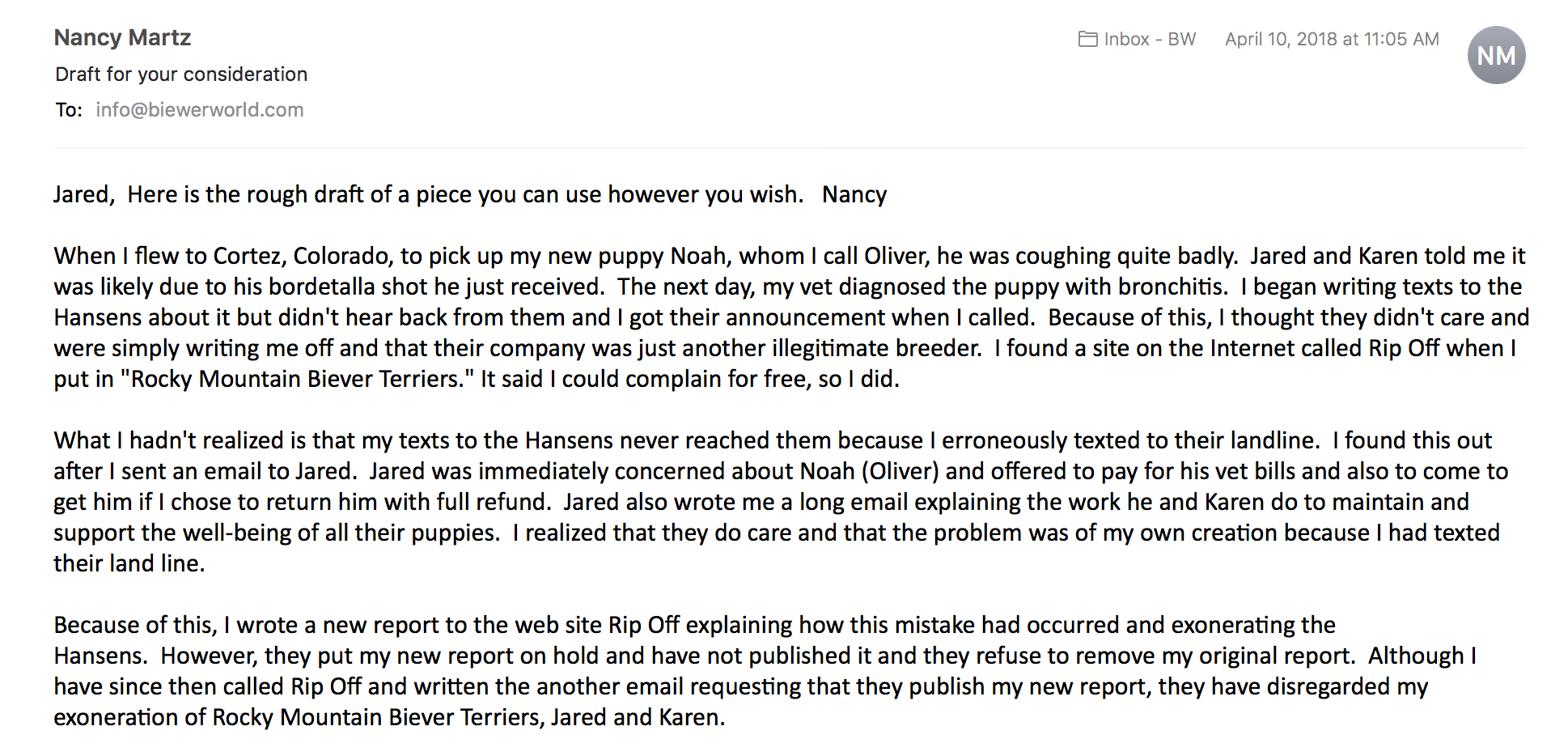Select the sender name Nancy Martz

pyautogui.click(x=123, y=37)
